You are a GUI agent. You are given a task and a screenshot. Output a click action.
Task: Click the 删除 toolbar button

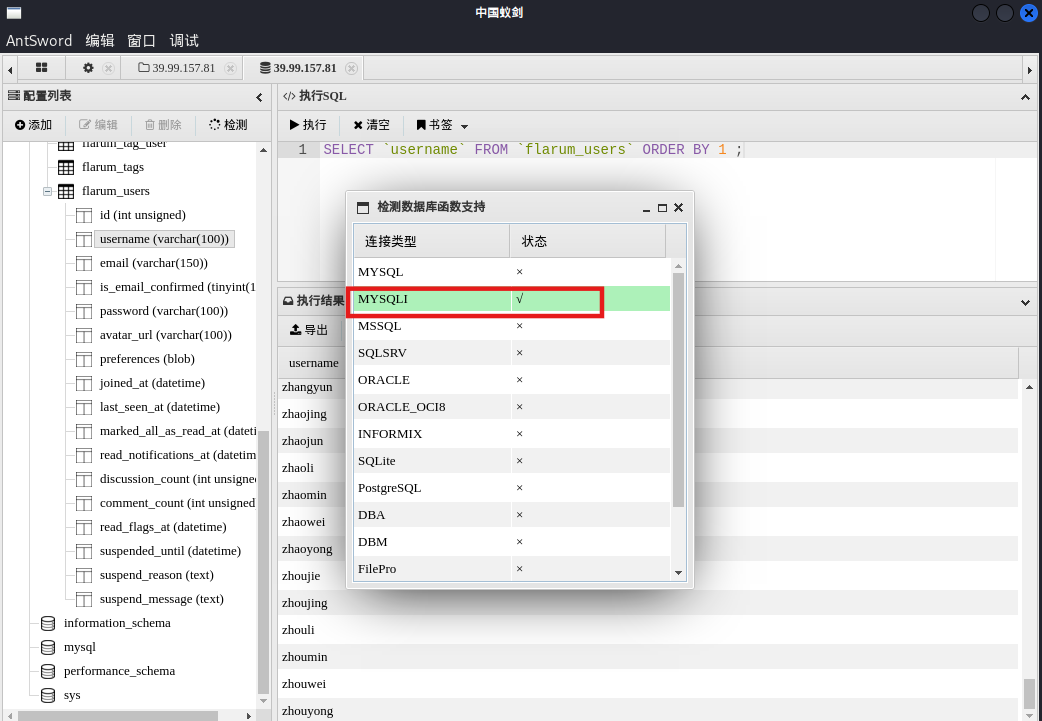point(163,125)
